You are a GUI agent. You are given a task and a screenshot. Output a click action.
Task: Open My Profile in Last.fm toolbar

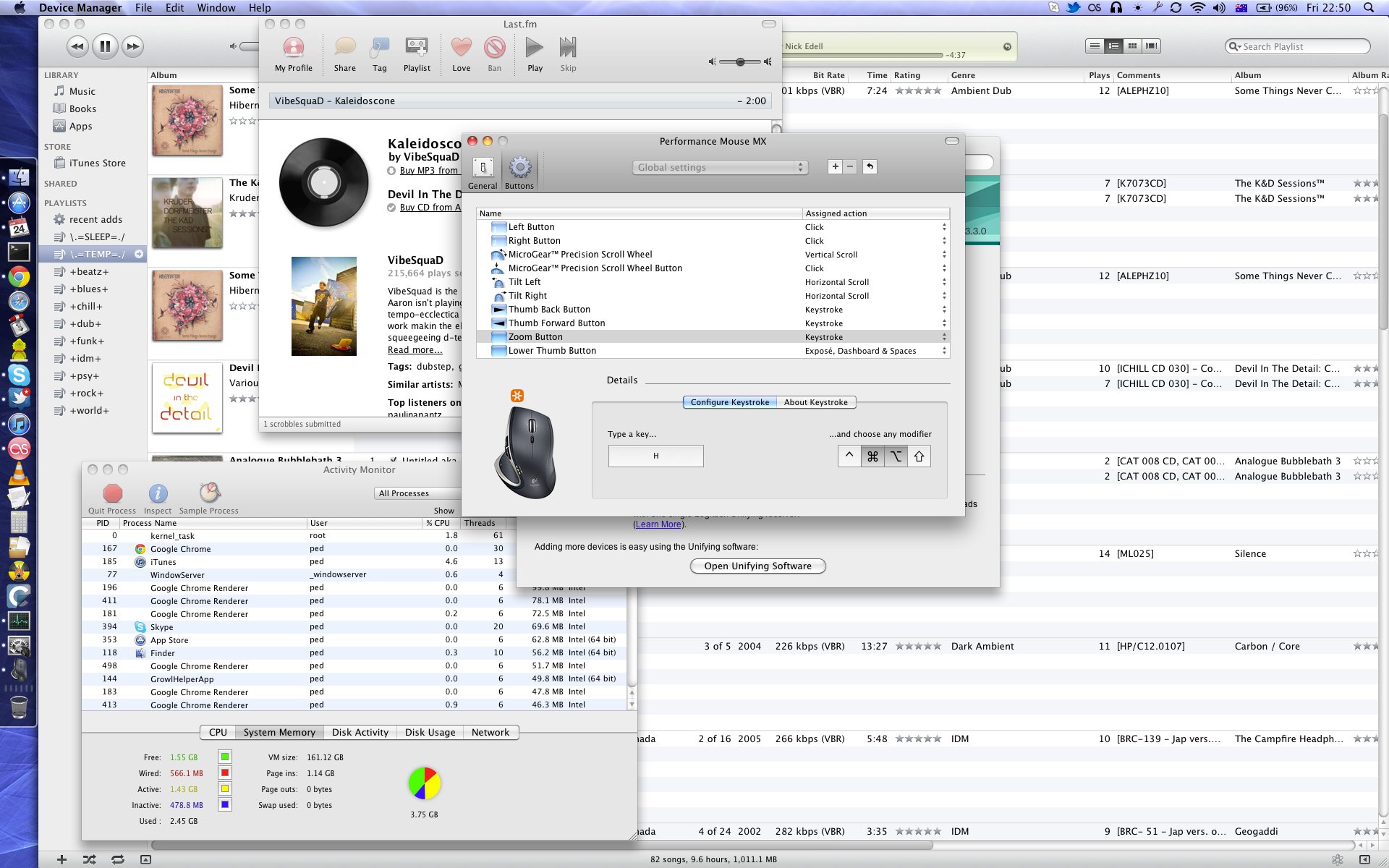click(x=293, y=54)
